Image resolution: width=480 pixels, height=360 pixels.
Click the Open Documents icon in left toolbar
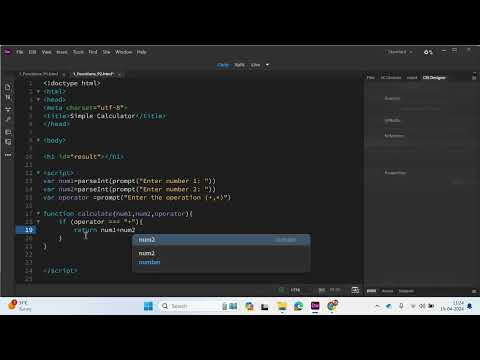(x=8, y=87)
